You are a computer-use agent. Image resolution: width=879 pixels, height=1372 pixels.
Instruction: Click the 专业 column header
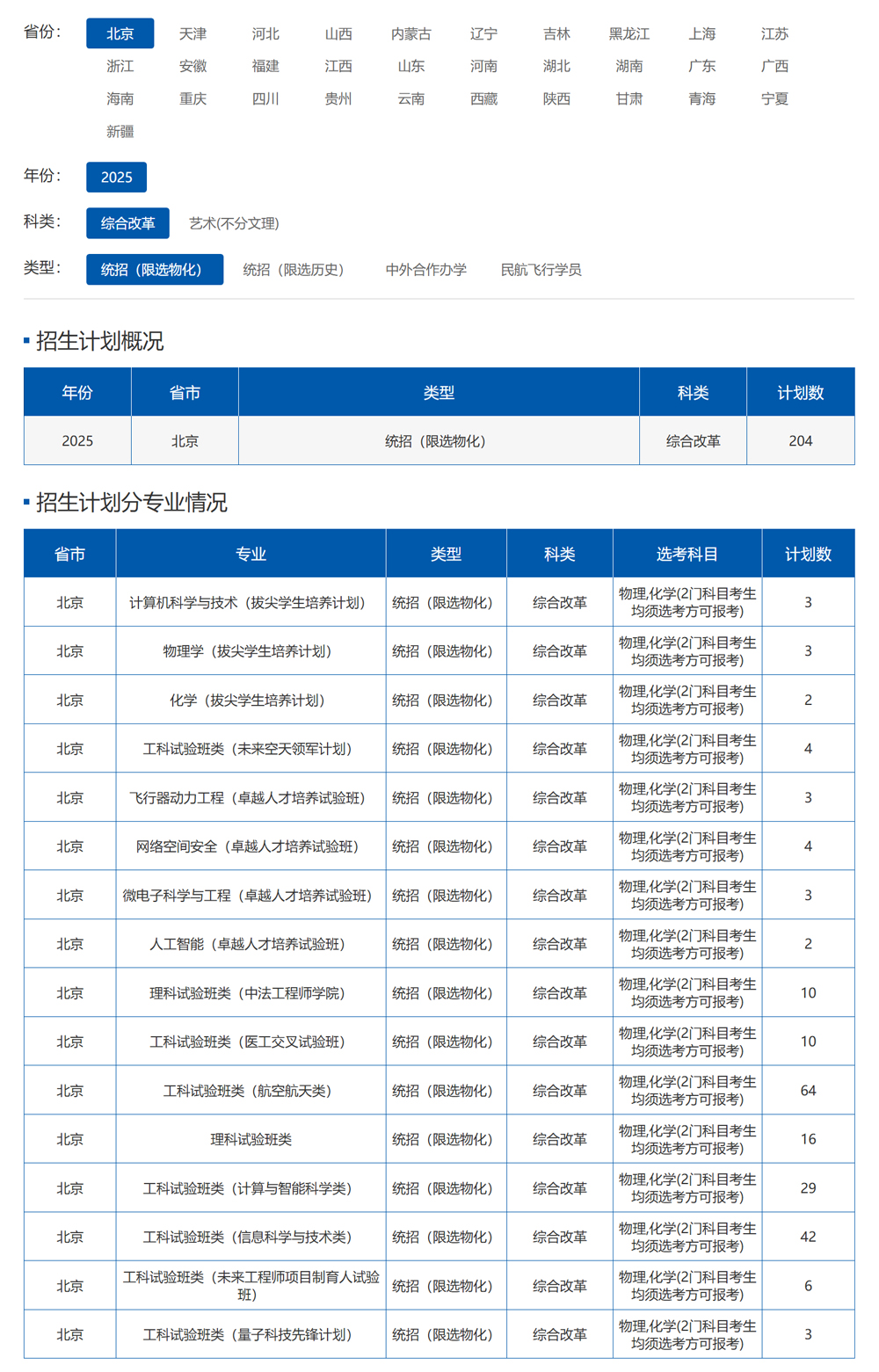tap(251, 554)
